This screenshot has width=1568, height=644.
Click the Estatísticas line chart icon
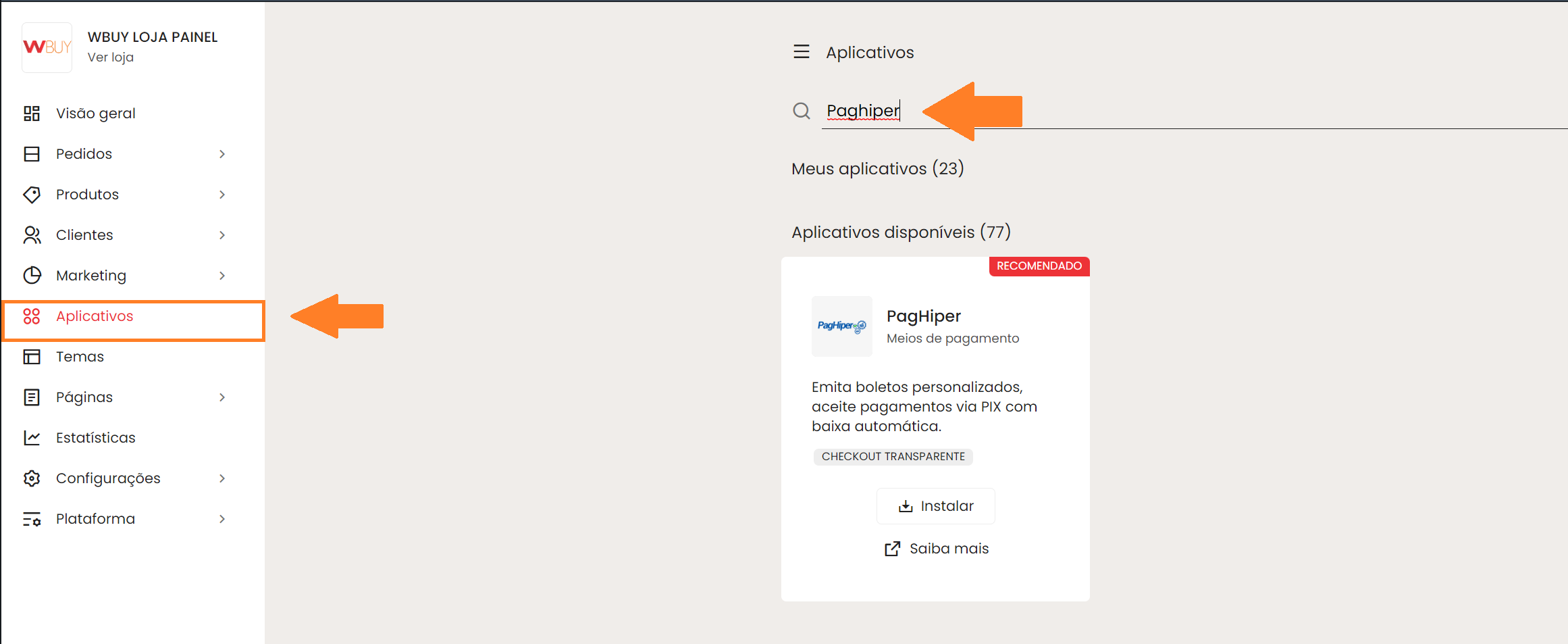pos(32,438)
